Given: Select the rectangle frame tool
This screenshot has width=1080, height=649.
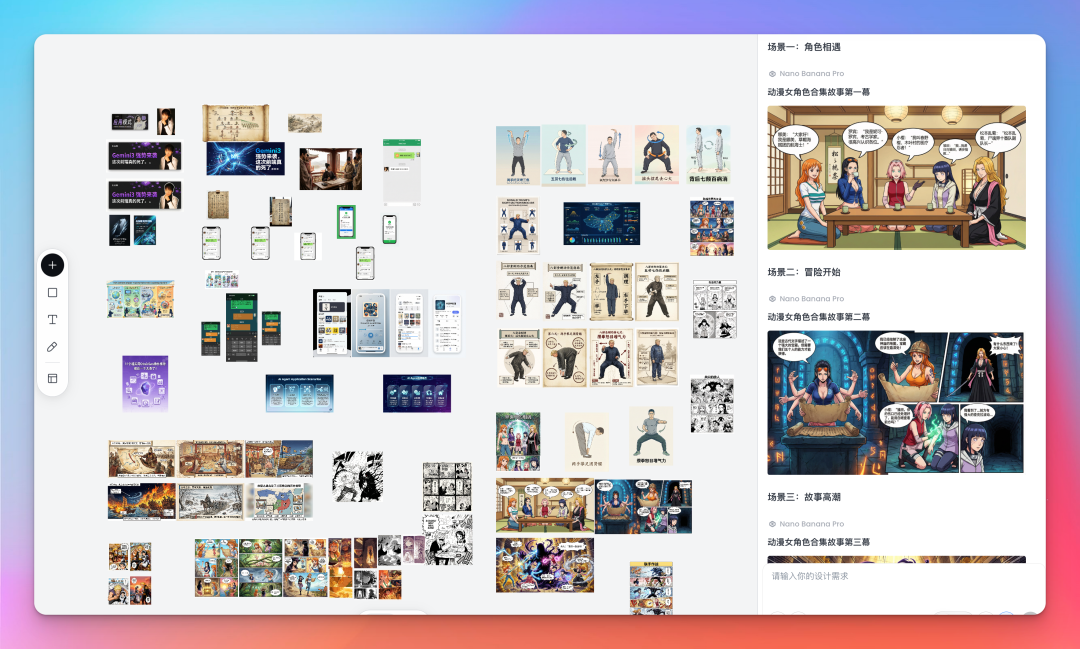Looking at the screenshot, I should [x=52, y=293].
